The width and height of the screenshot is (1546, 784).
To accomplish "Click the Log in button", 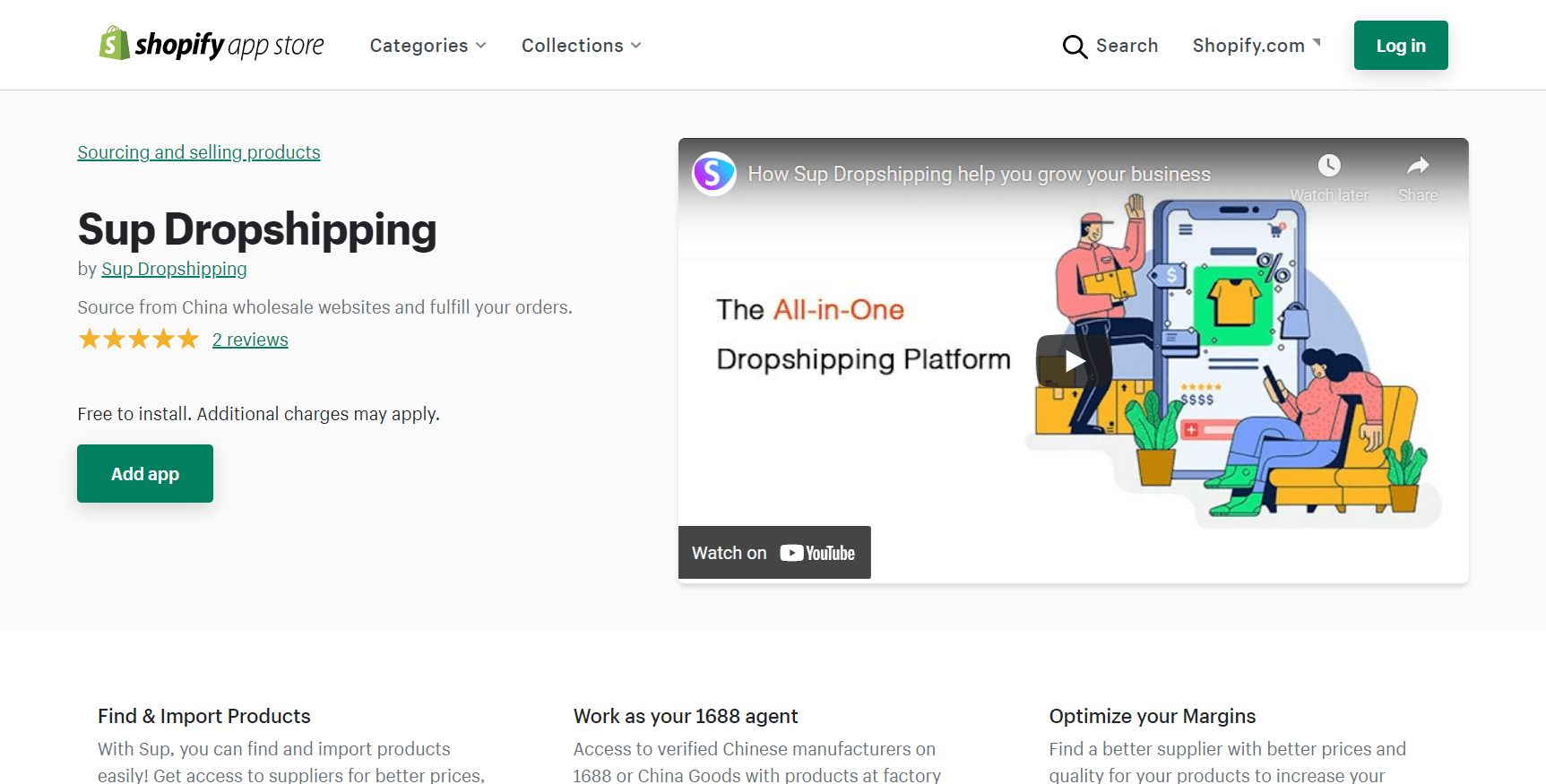I will 1400,46.
